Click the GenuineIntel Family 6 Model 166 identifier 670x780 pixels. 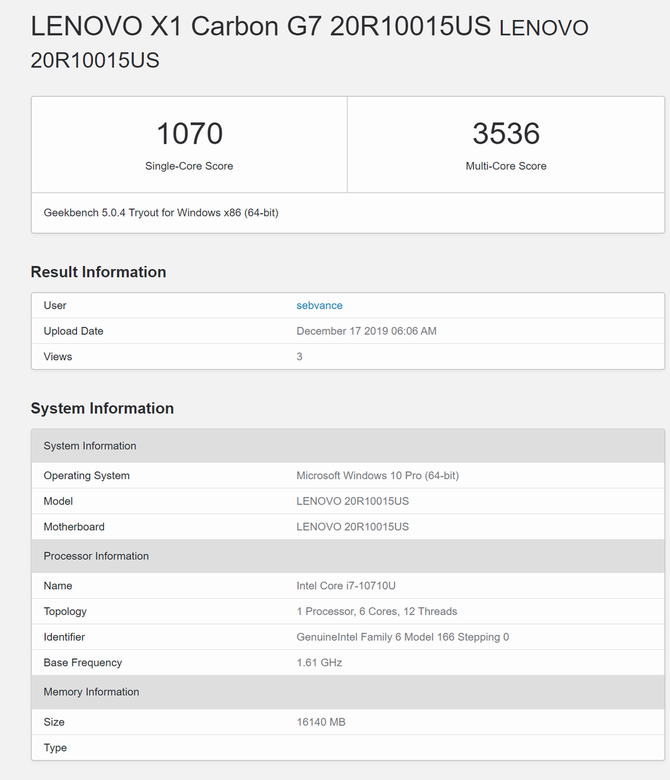tap(403, 637)
